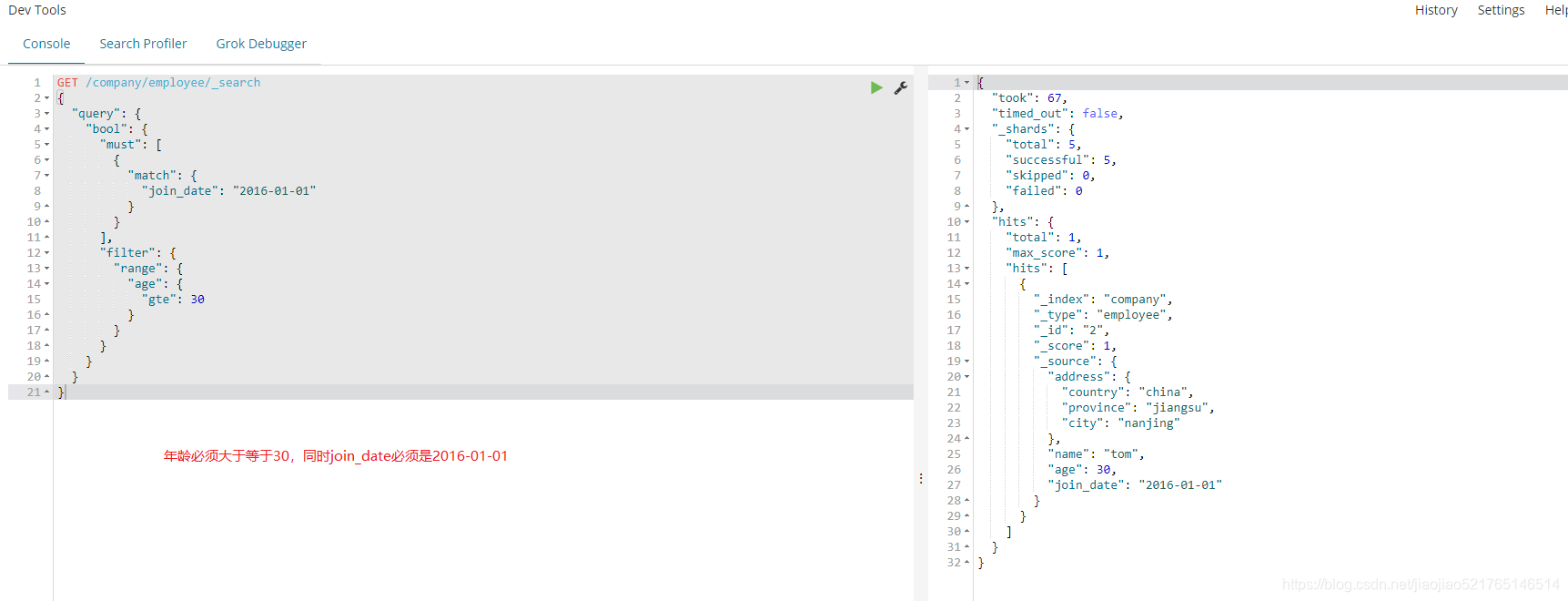Open History in the top bar
Viewport: 1568px width, 601px height.
coord(1436,10)
